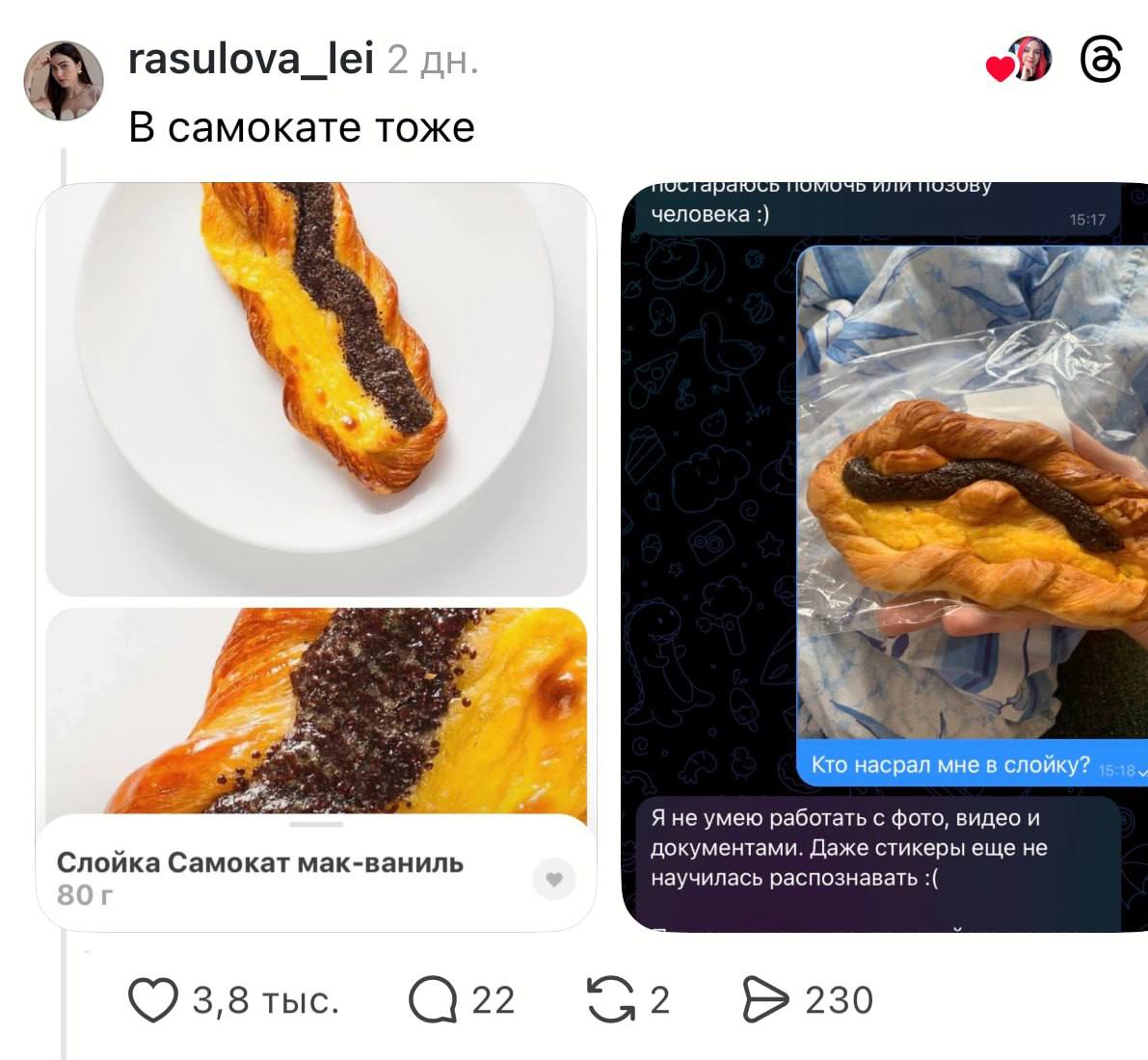1148x1060 pixels.
Task: Share the post with the paper plane icon
Action: [x=766, y=999]
